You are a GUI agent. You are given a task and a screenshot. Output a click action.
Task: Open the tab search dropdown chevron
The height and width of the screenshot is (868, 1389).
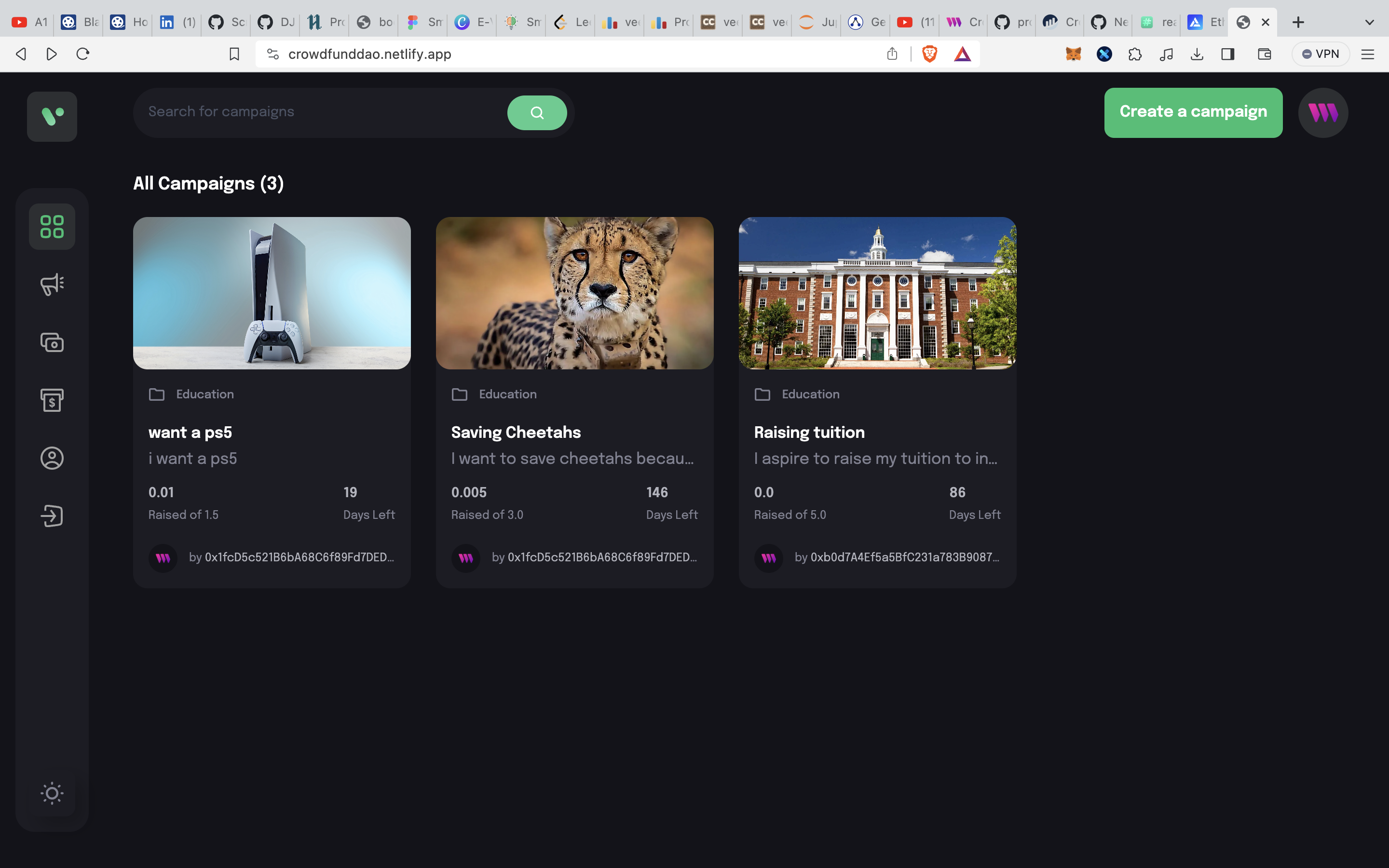tap(1370, 22)
